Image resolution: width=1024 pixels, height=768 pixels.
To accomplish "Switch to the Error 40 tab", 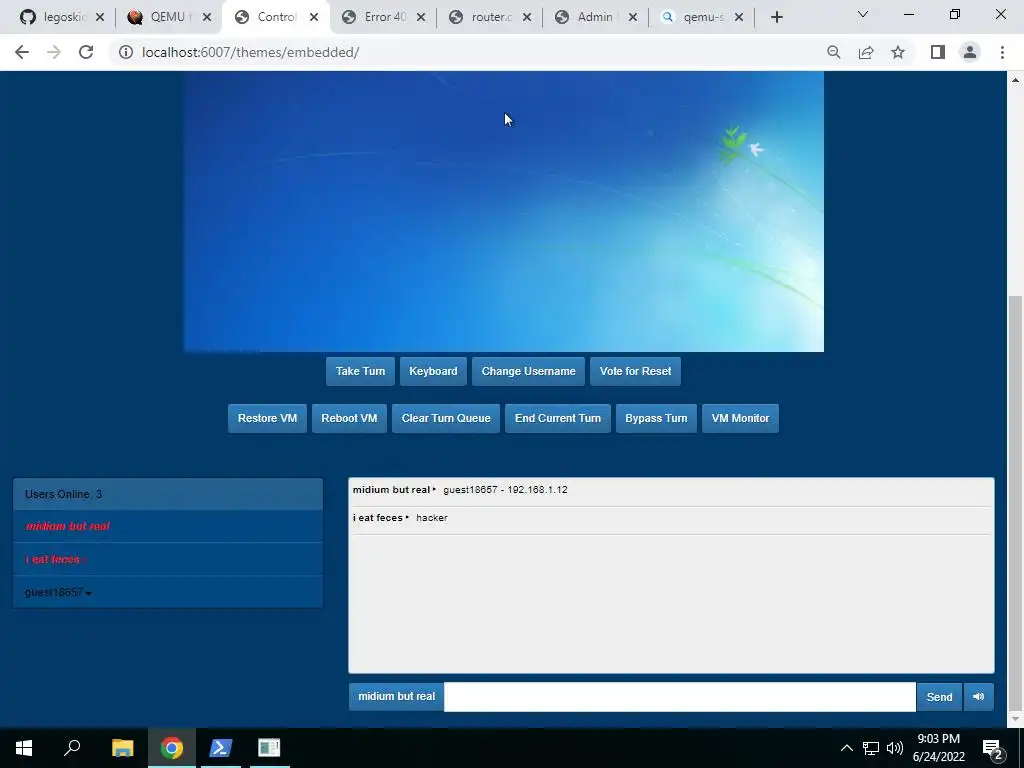I will (384, 17).
